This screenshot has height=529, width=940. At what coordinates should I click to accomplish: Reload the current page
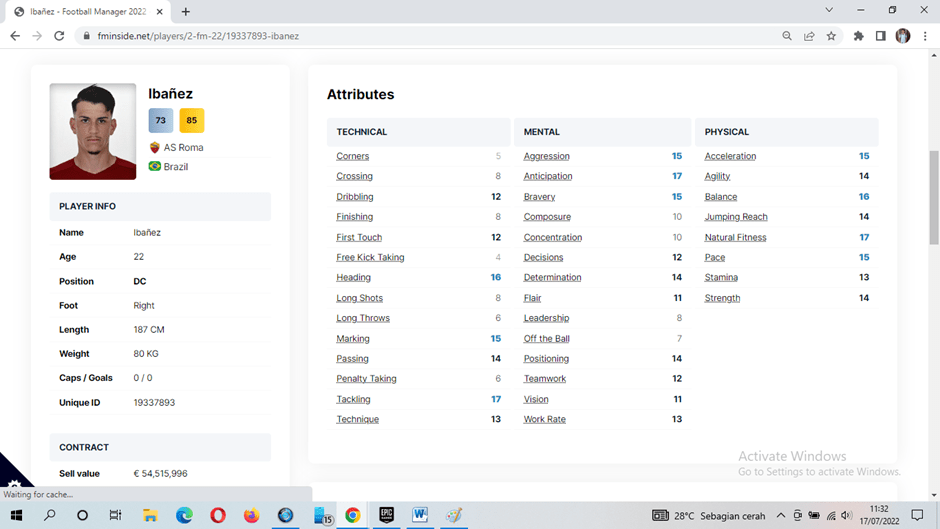pyautogui.click(x=59, y=36)
